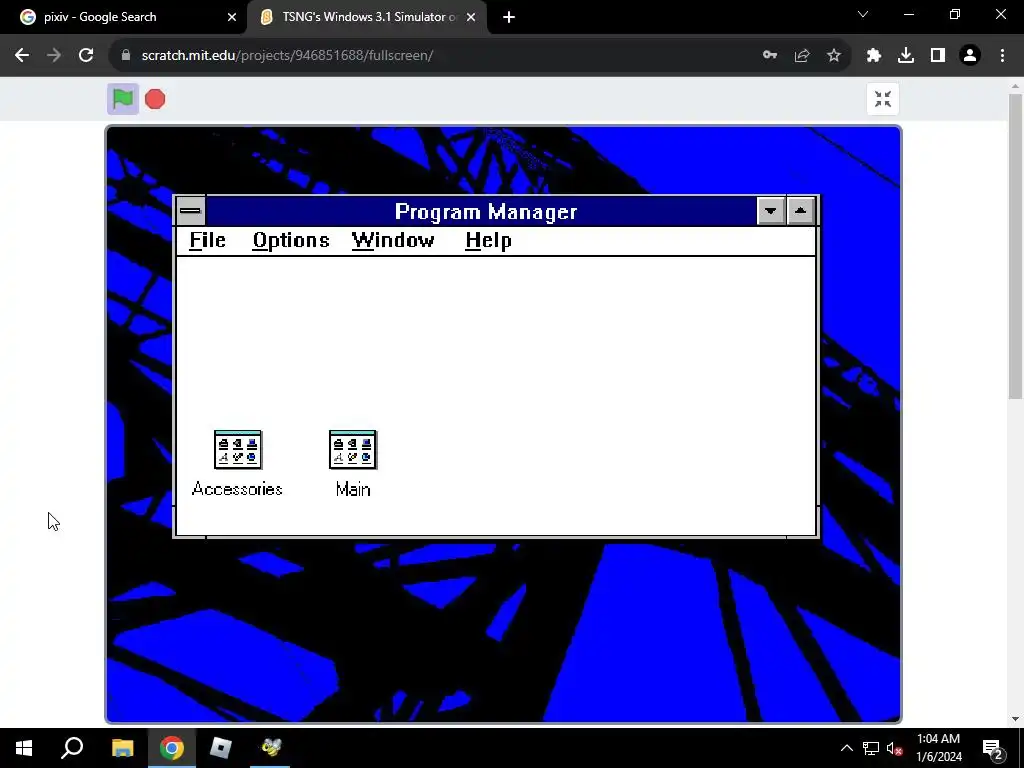
Task: Open Roblox from the taskbar
Action: (221, 748)
